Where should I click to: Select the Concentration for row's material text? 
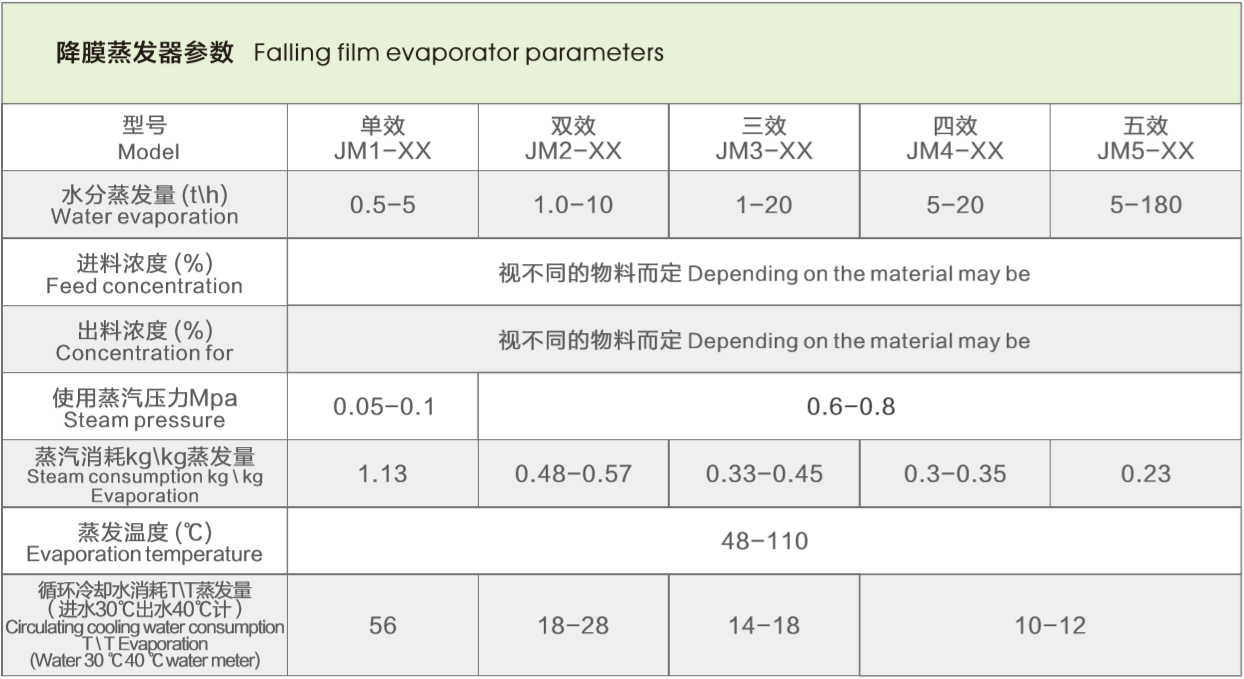point(764,341)
